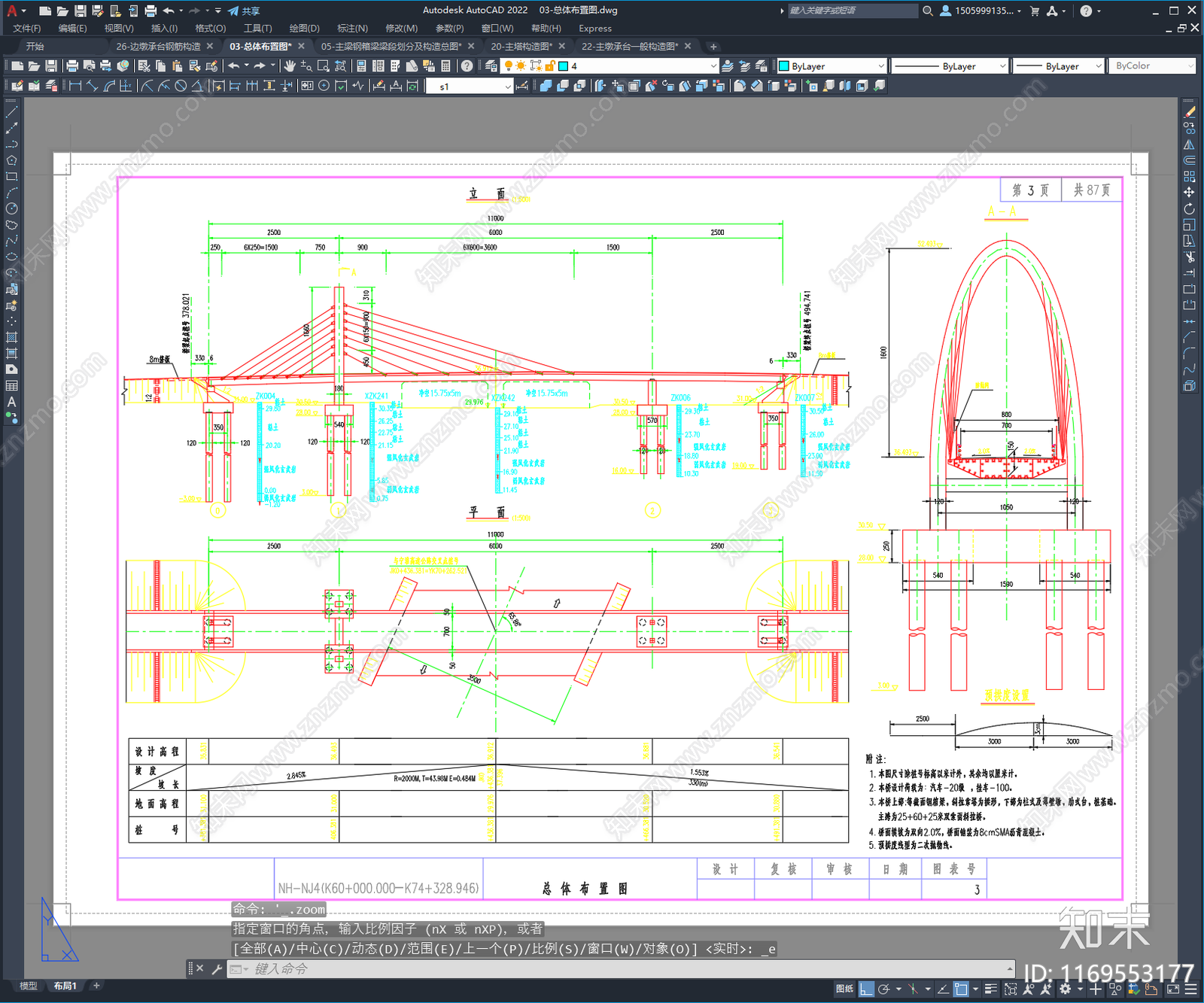Open the 标注(N) menu
Screen dimensions: 1204x1003
[352, 28]
